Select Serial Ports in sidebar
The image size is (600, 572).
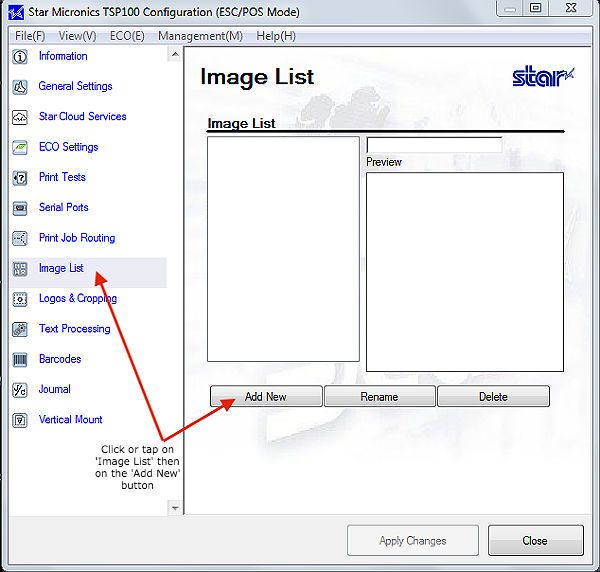[64, 207]
